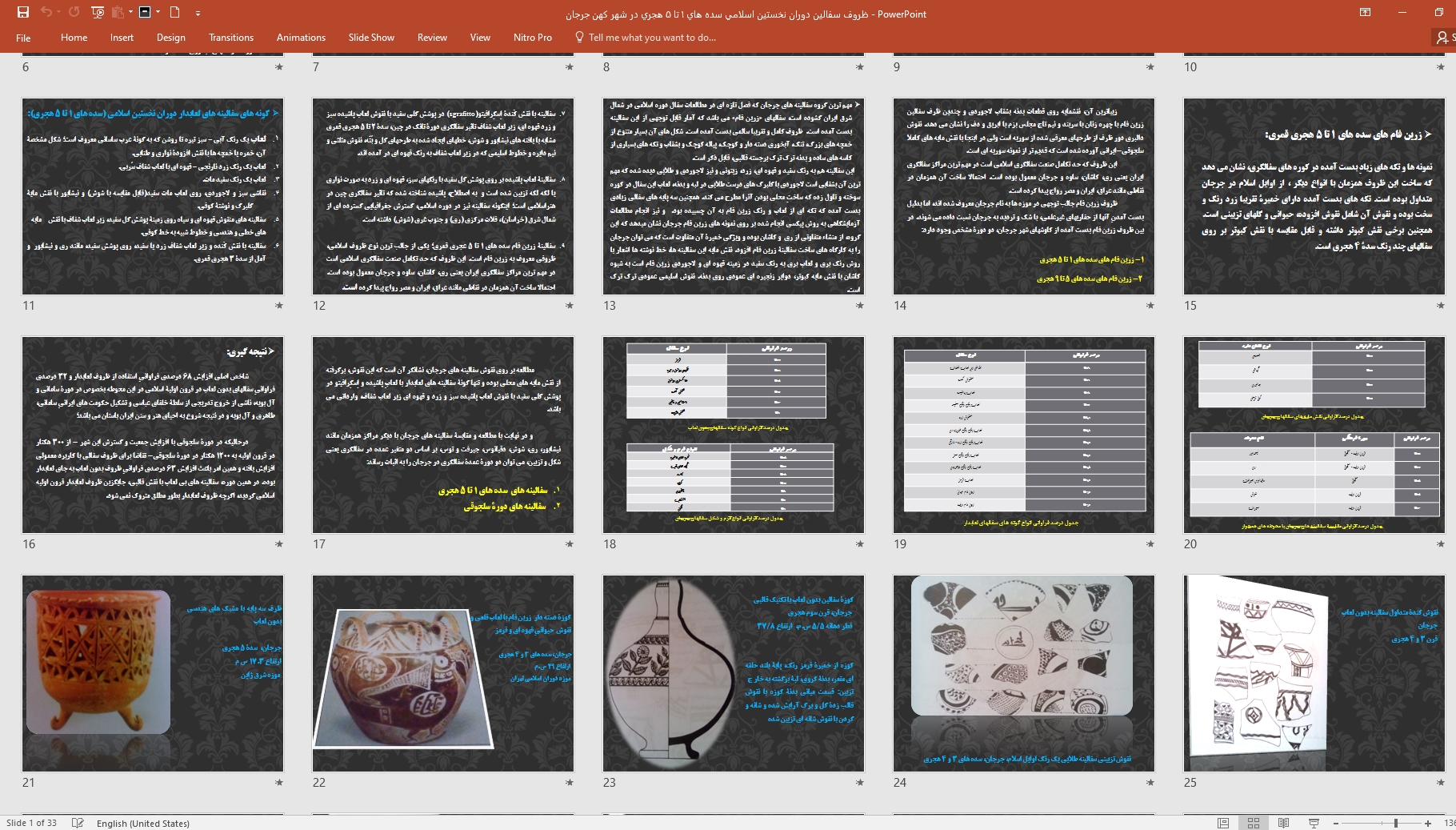Screen dimensions: 1456x830
Task: Start slideshow from beginning via toolbar icon
Action: 98,12
